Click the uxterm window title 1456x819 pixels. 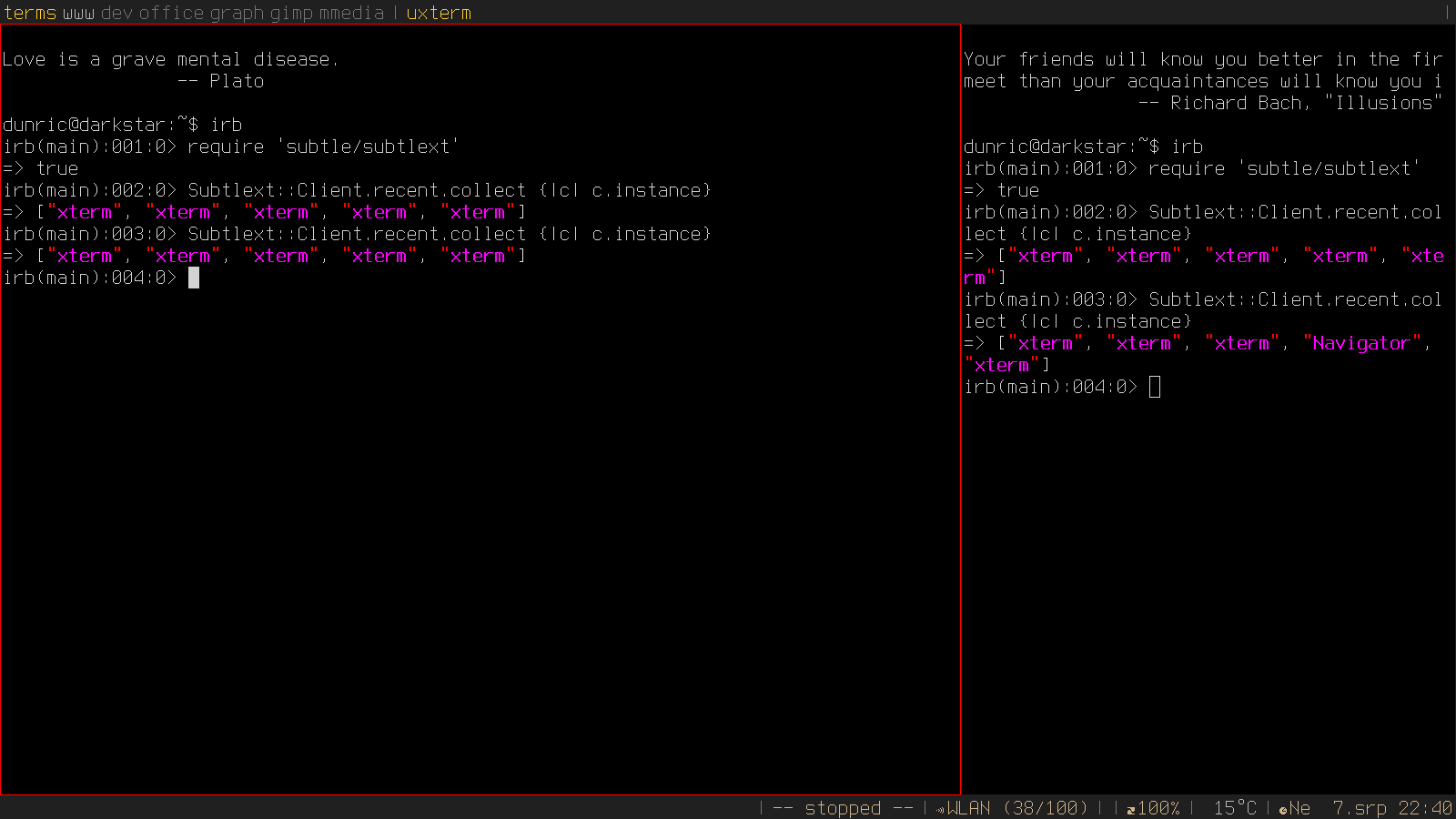click(x=439, y=13)
